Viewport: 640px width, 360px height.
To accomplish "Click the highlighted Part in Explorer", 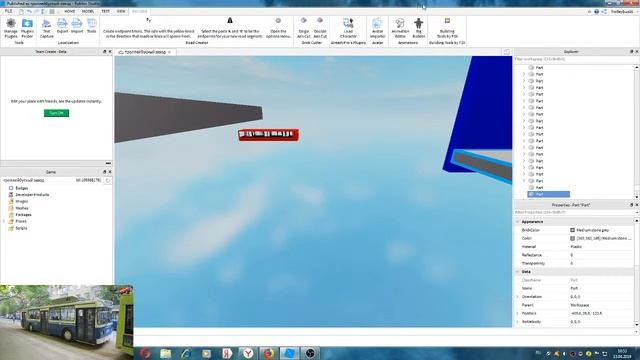I will 549,194.
